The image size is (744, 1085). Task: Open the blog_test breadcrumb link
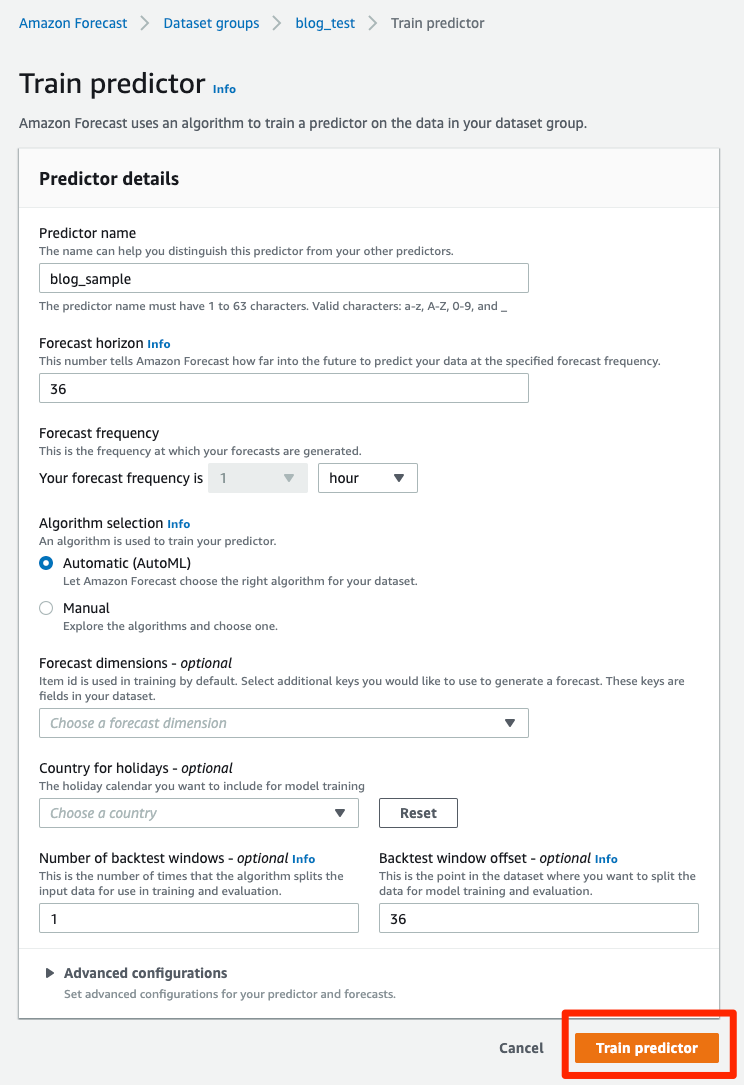click(x=325, y=23)
